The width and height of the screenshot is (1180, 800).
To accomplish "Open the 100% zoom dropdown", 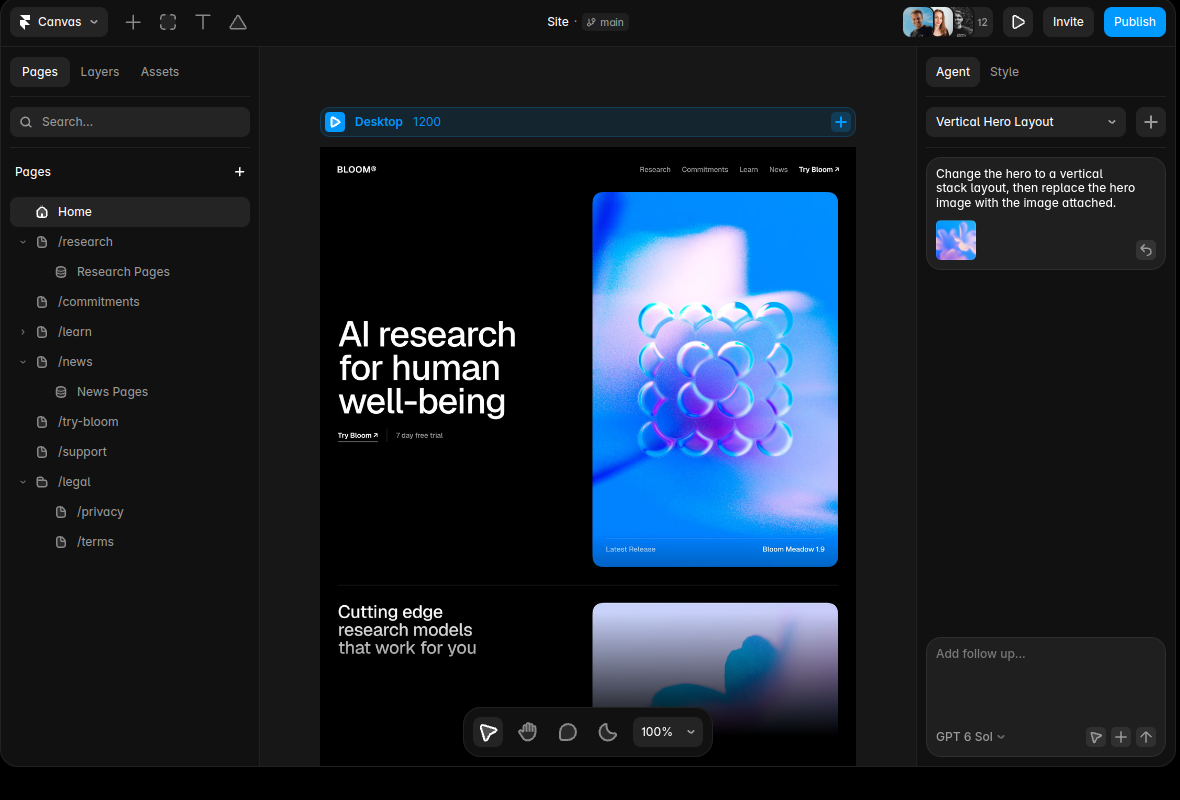I will [668, 732].
